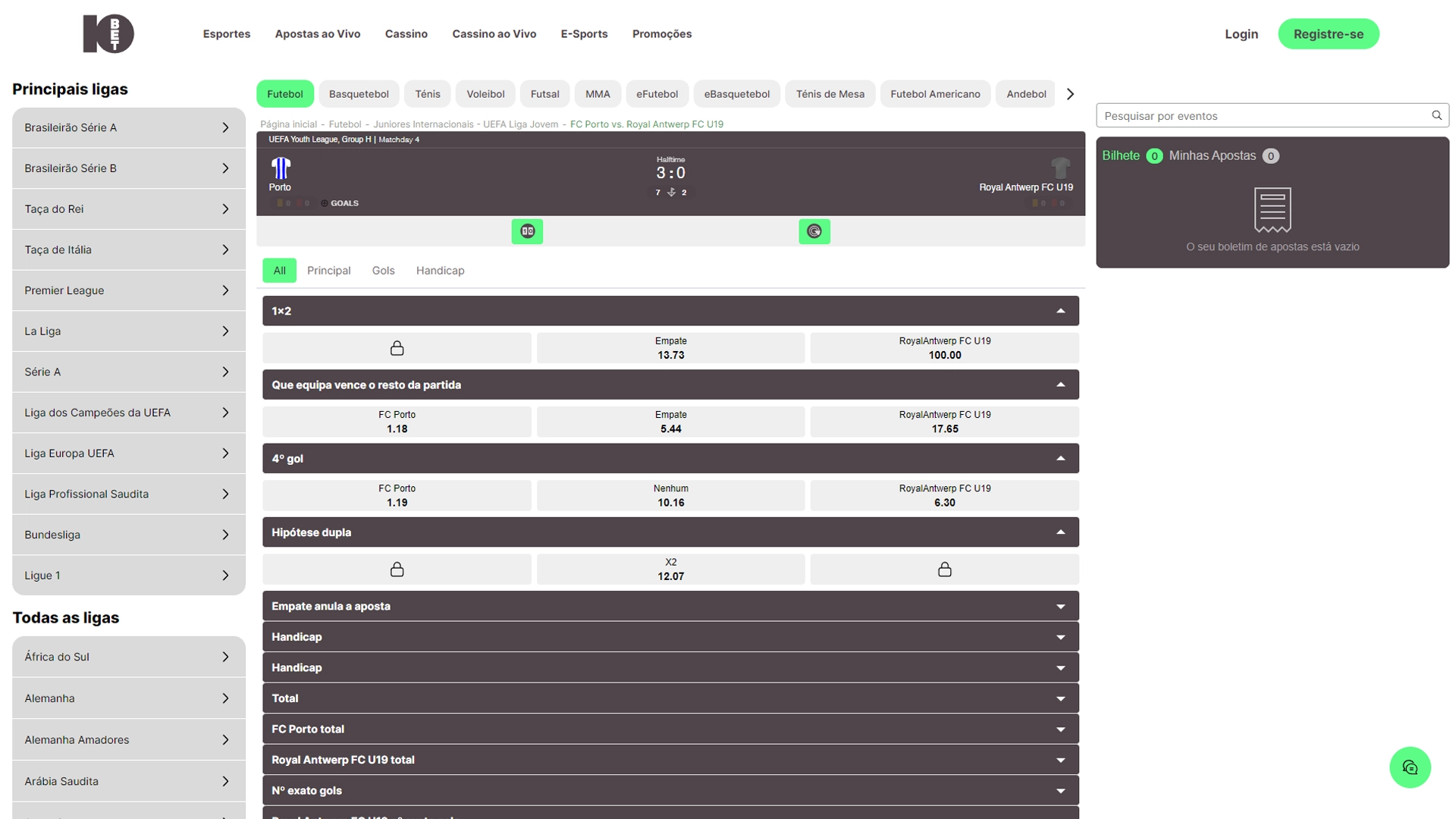
Task: Bet X2 double chance at 12.07
Action: (670, 570)
